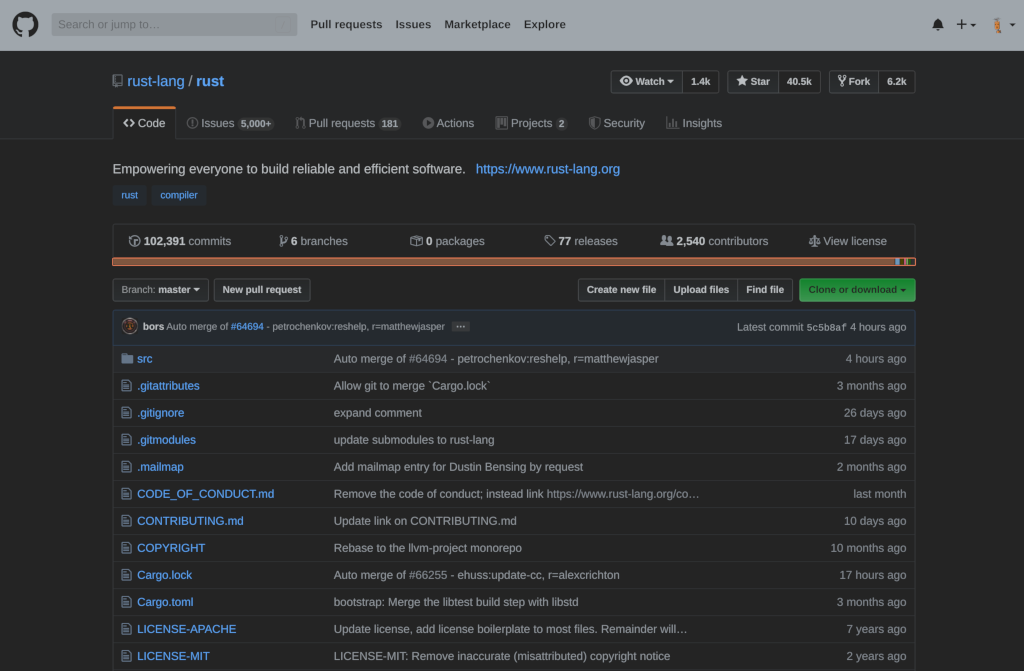The width and height of the screenshot is (1024, 671).
Task: Open the src folder
Action: tap(145, 359)
